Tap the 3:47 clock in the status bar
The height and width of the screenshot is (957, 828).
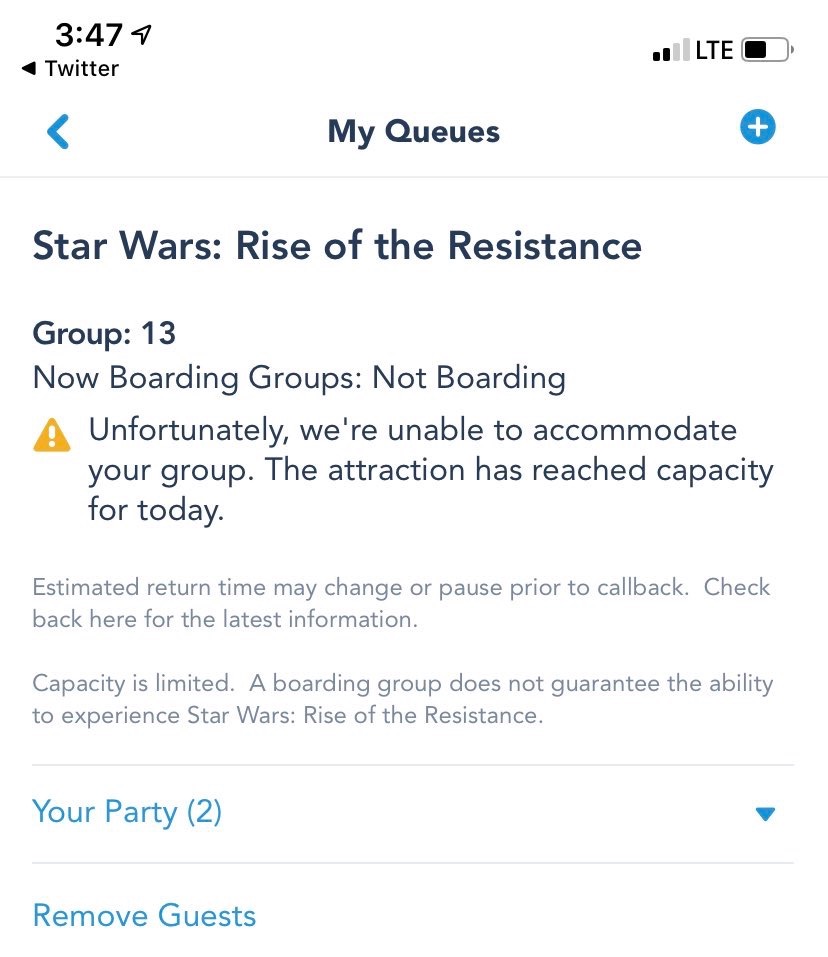coord(88,35)
